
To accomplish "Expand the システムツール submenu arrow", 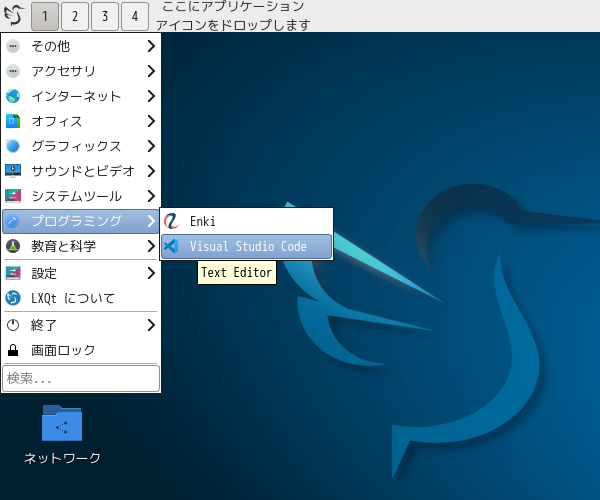I will coord(152,196).
